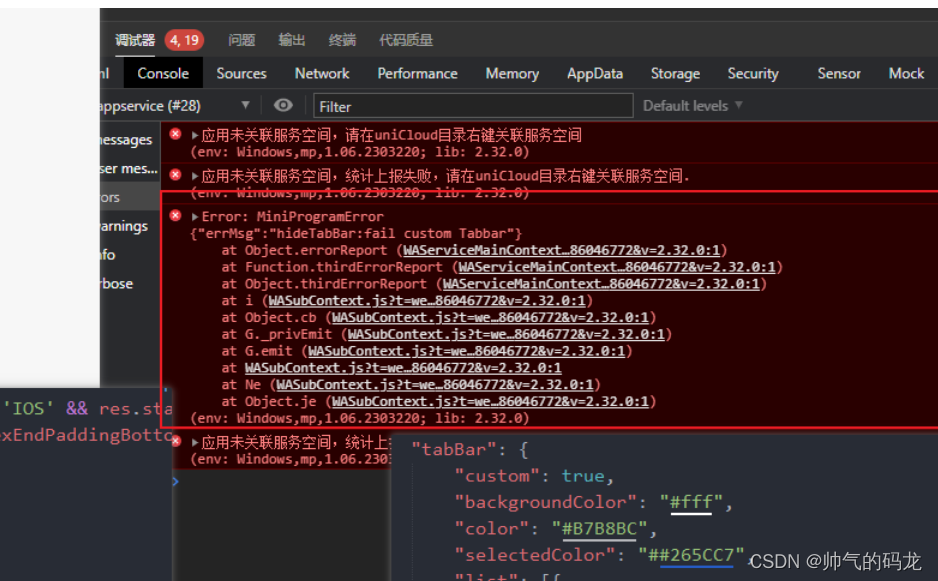Image resolution: width=938 pixels, height=581 pixels.
Task: Open the Performance panel
Action: (417, 73)
